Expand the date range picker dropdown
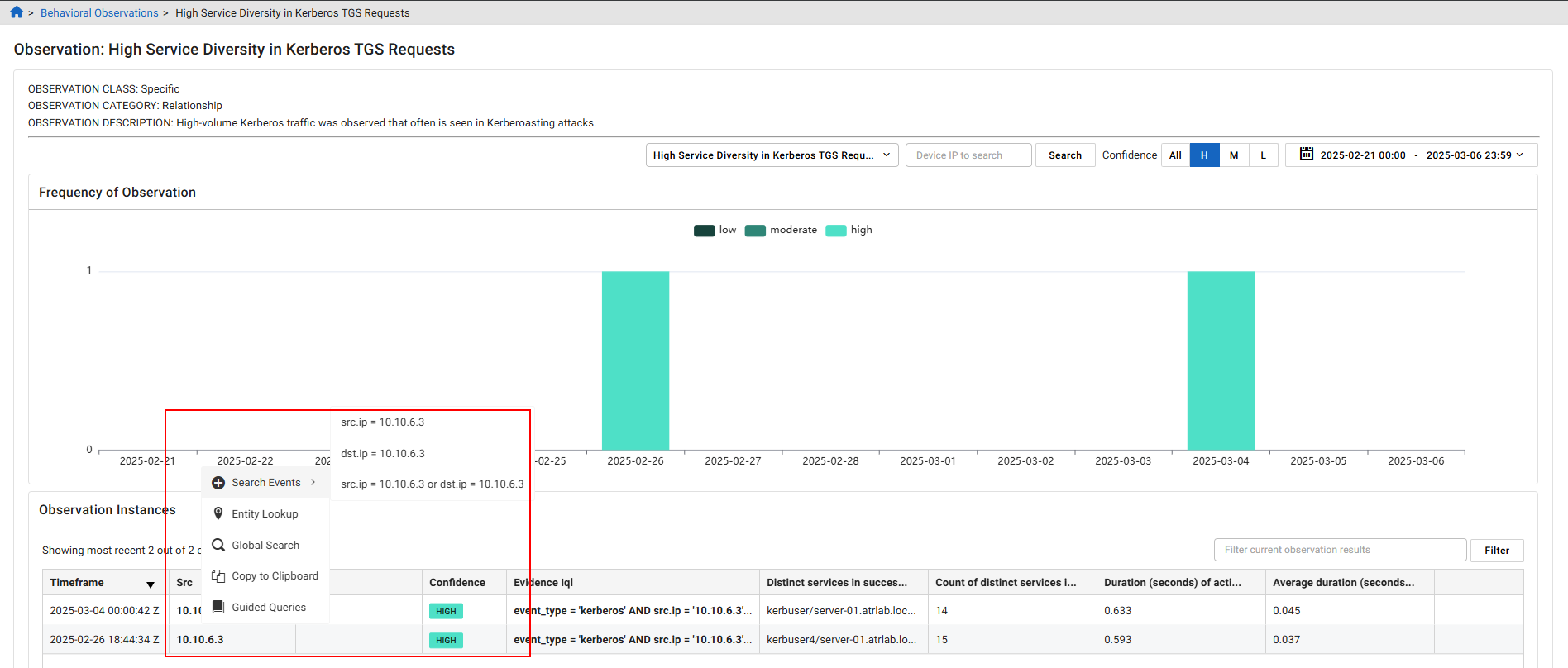Screen dimensions: 1568x668 point(1519,155)
